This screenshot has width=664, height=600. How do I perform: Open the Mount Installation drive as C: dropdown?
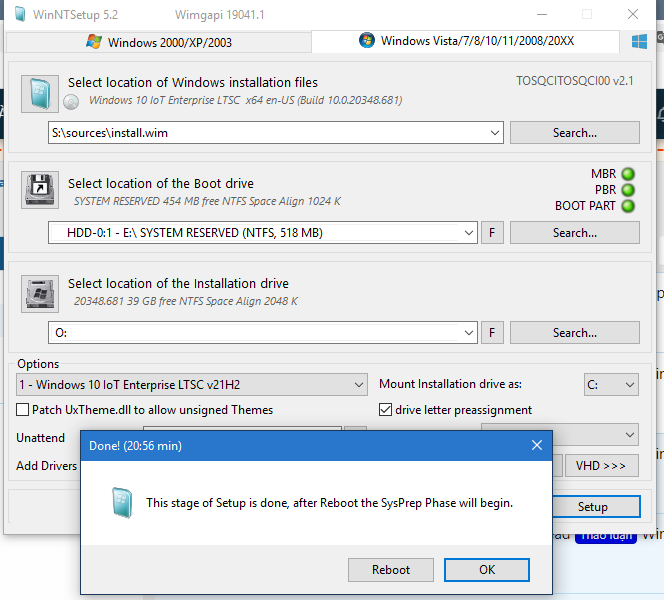(611, 384)
